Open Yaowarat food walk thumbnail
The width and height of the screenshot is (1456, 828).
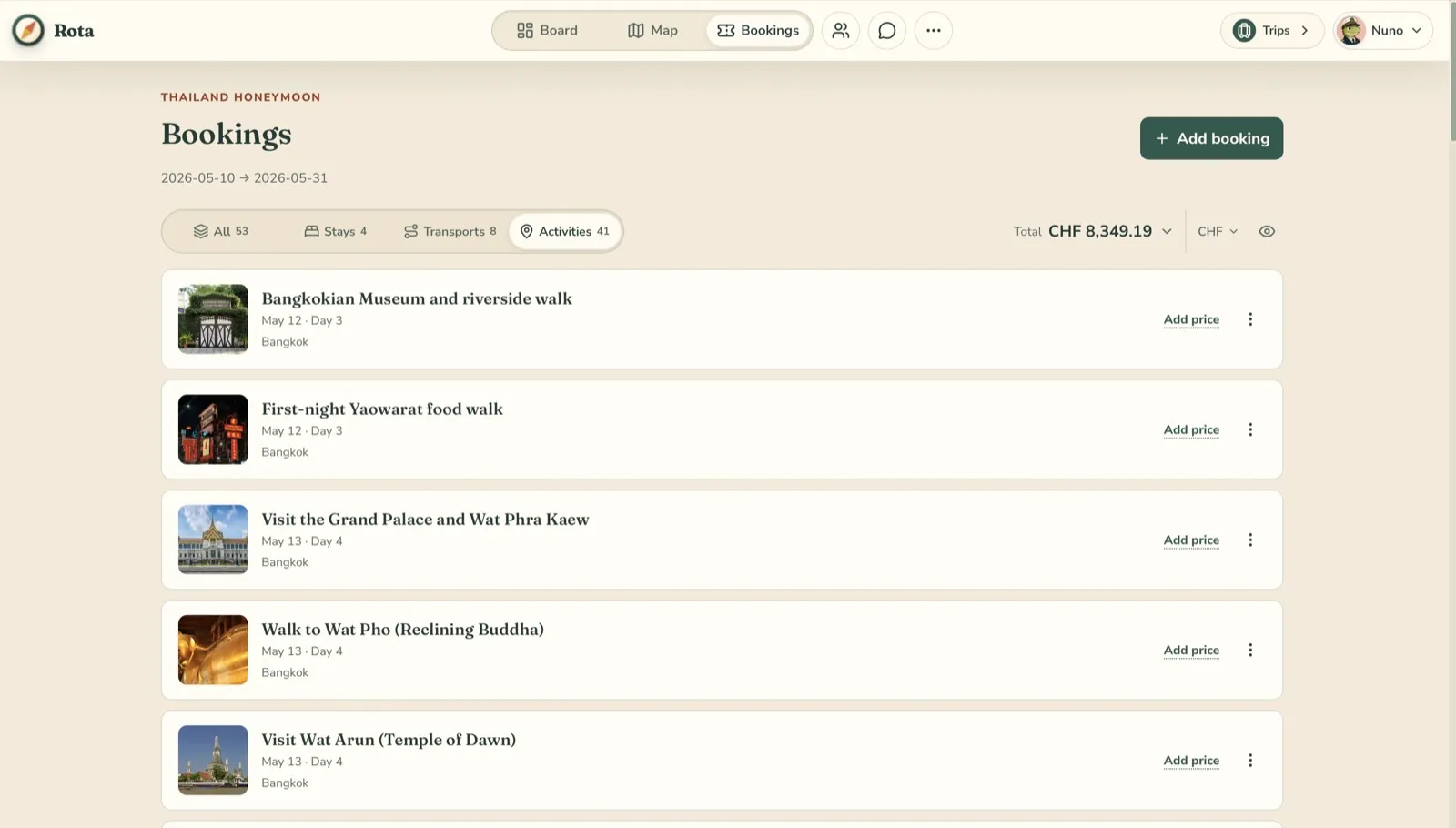[213, 429]
